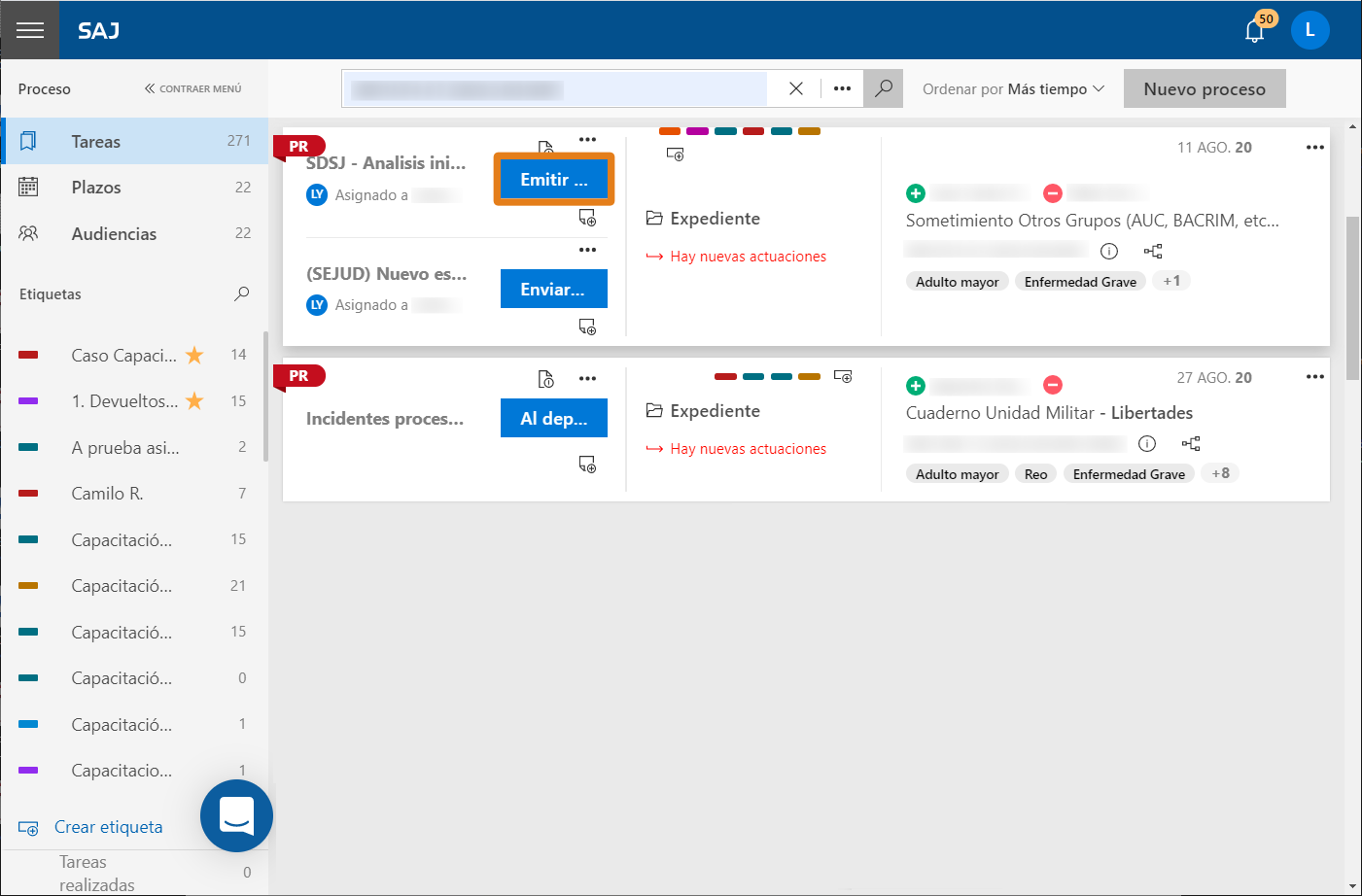This screenshot has width=1362, height=896.
Task: Open options menu for 11 AGO. 20 process
Action: pos(1315,148)
